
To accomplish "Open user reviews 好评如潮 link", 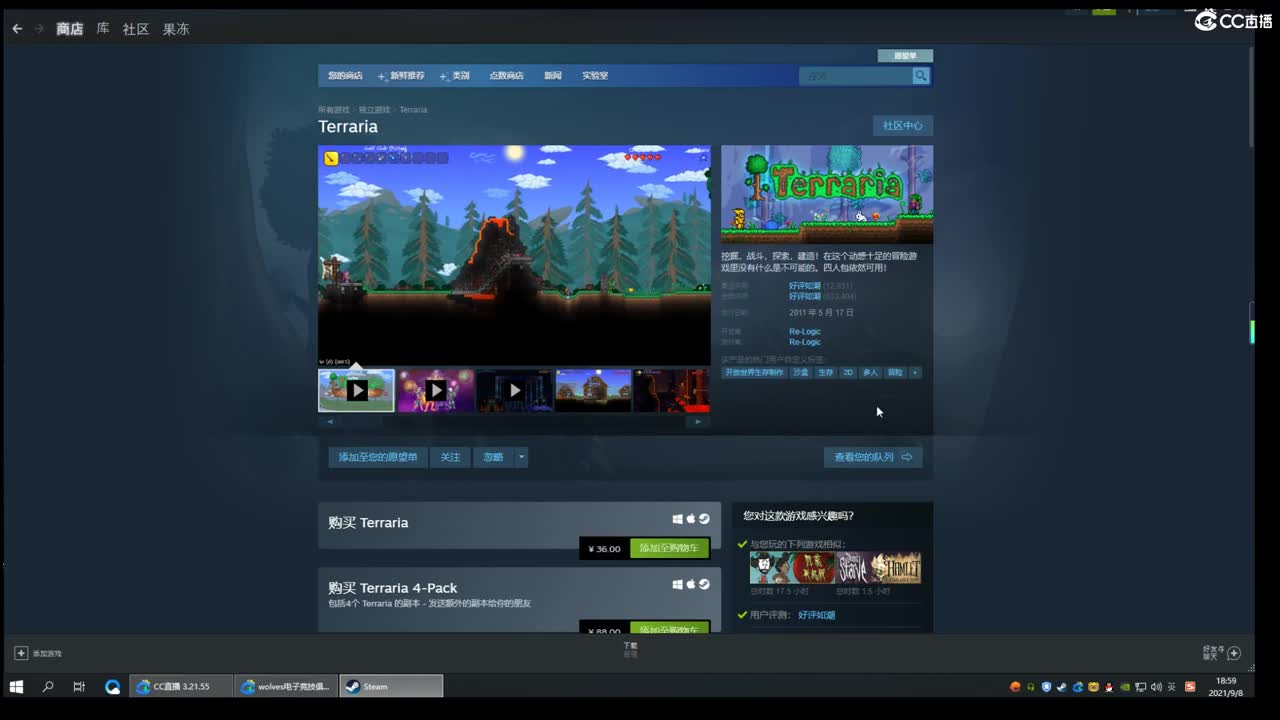I will 816,615.
